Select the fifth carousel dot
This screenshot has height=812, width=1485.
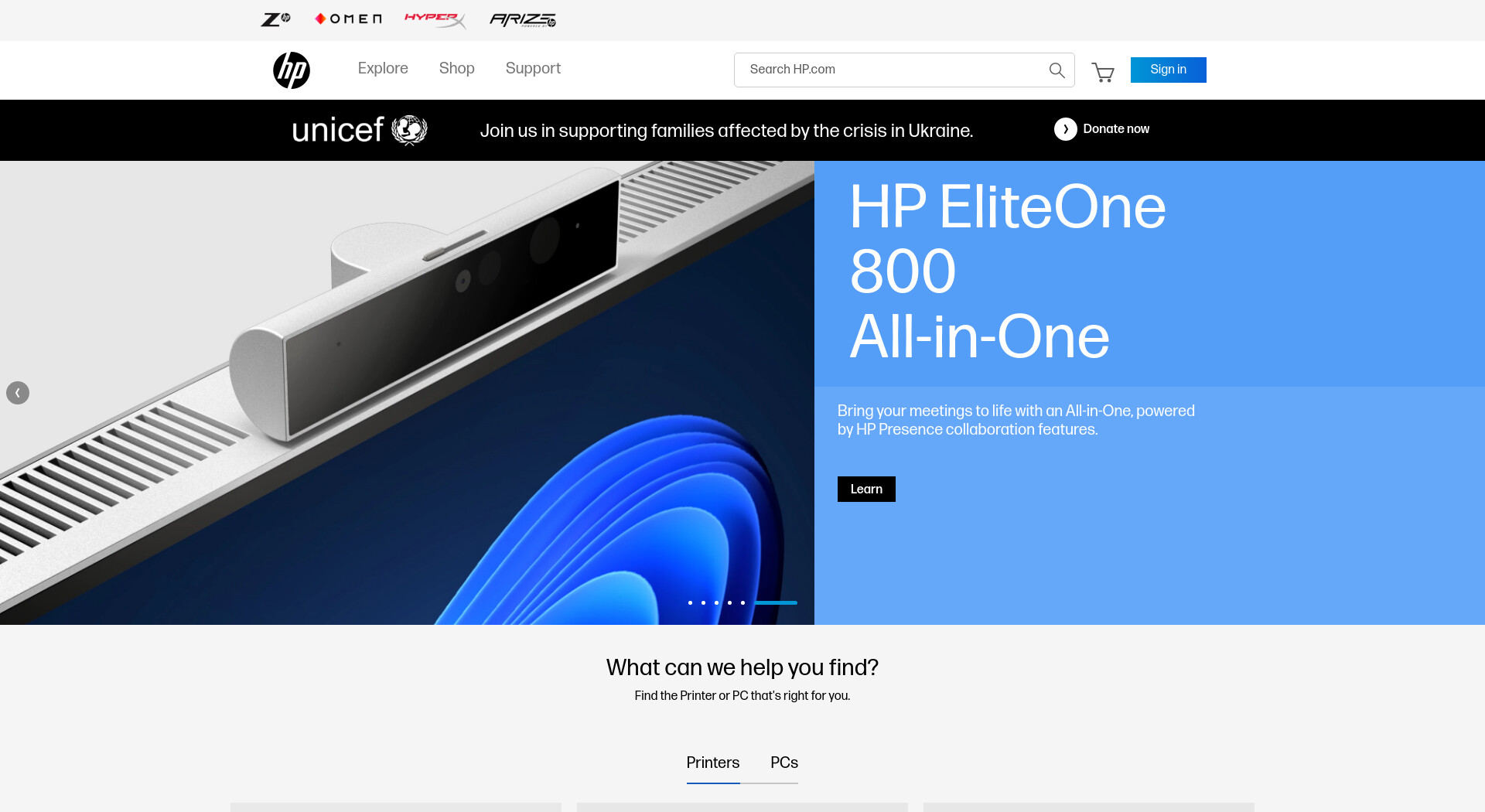[742, 602]
